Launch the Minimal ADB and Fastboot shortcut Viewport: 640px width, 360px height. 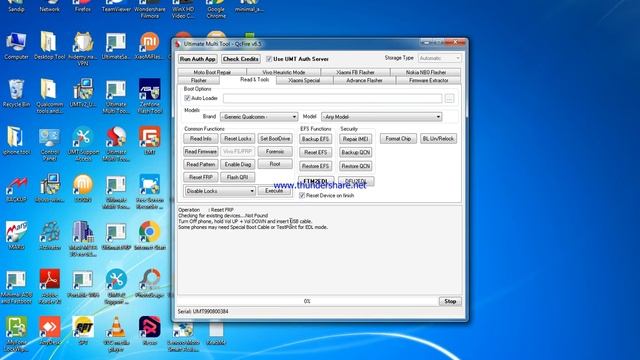(x=16, y=287)
